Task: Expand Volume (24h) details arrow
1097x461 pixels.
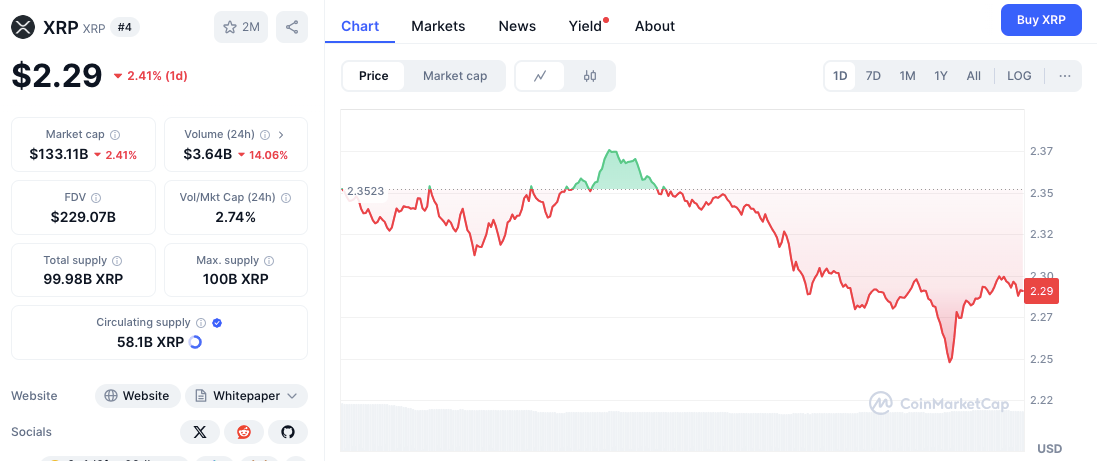Action: point(281,135)
